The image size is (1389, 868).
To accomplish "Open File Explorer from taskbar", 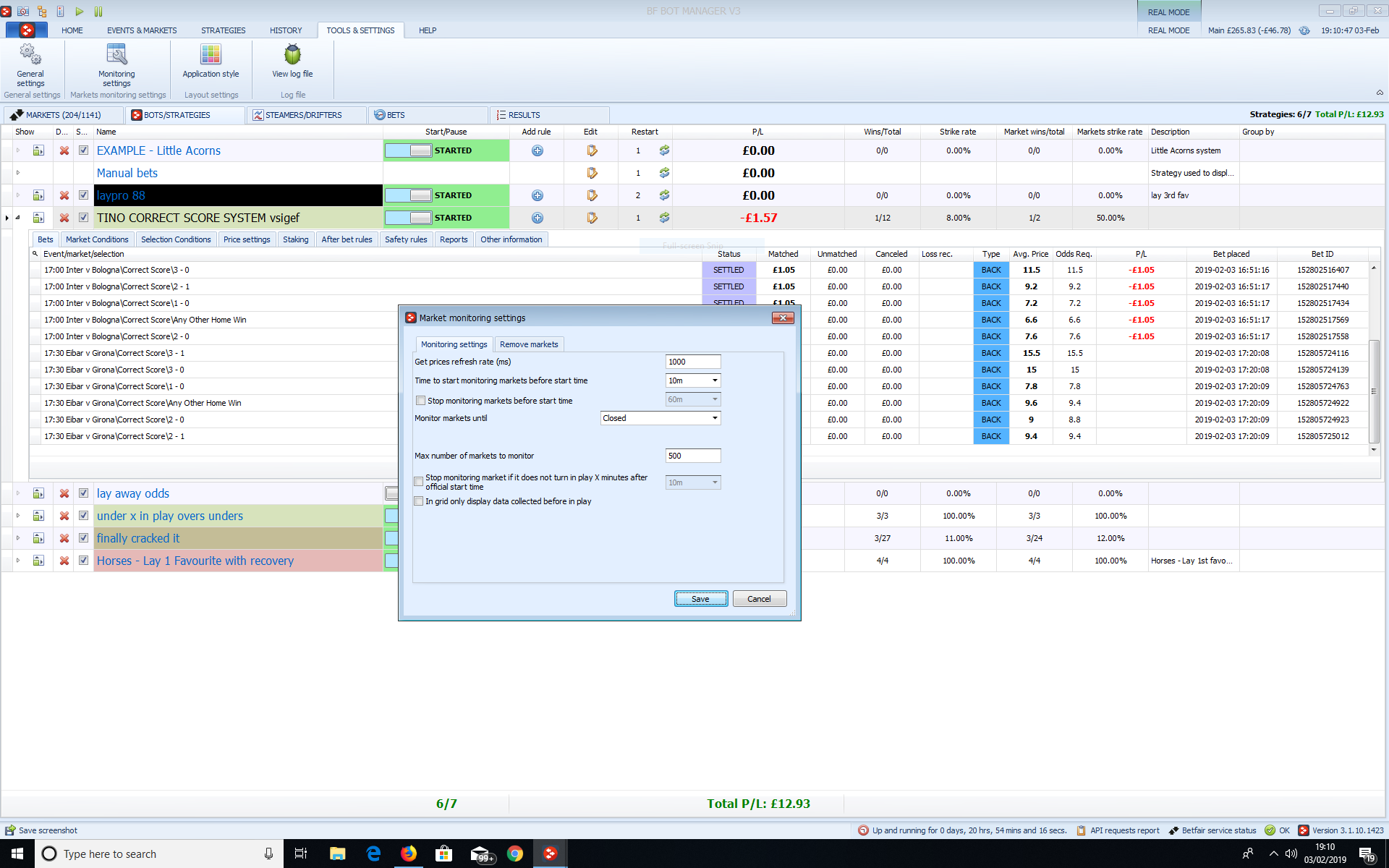I will coord(338,854).
